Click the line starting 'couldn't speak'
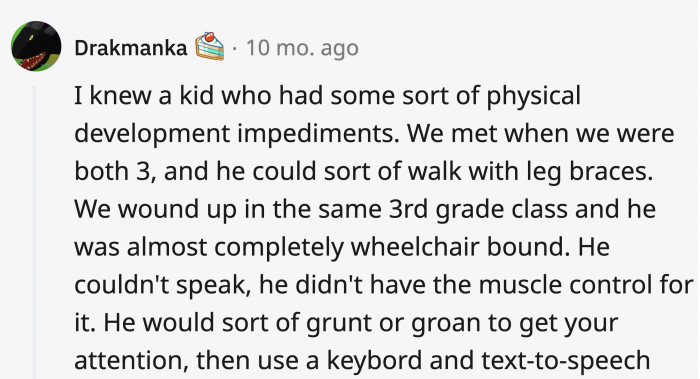 (383, 284)
